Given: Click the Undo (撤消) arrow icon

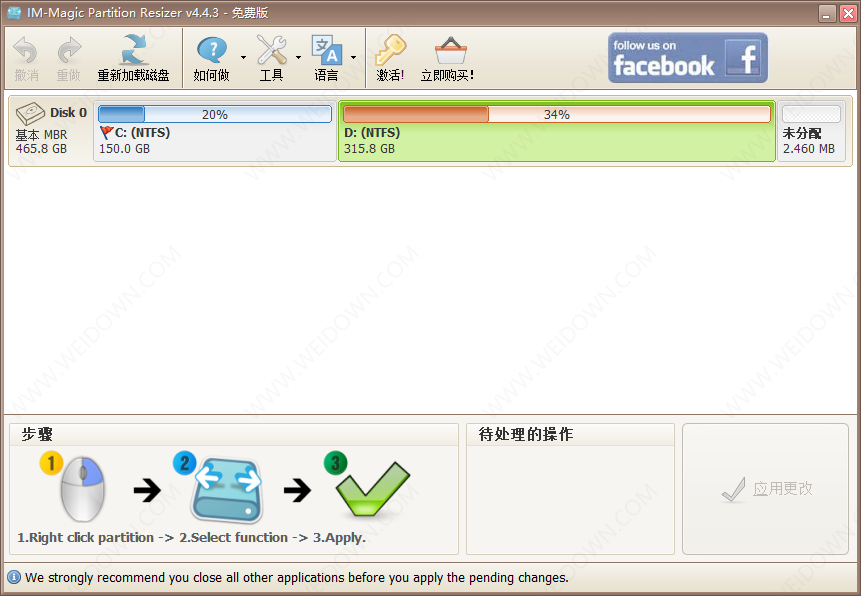Looking at the screenshot, I should 25,51.
